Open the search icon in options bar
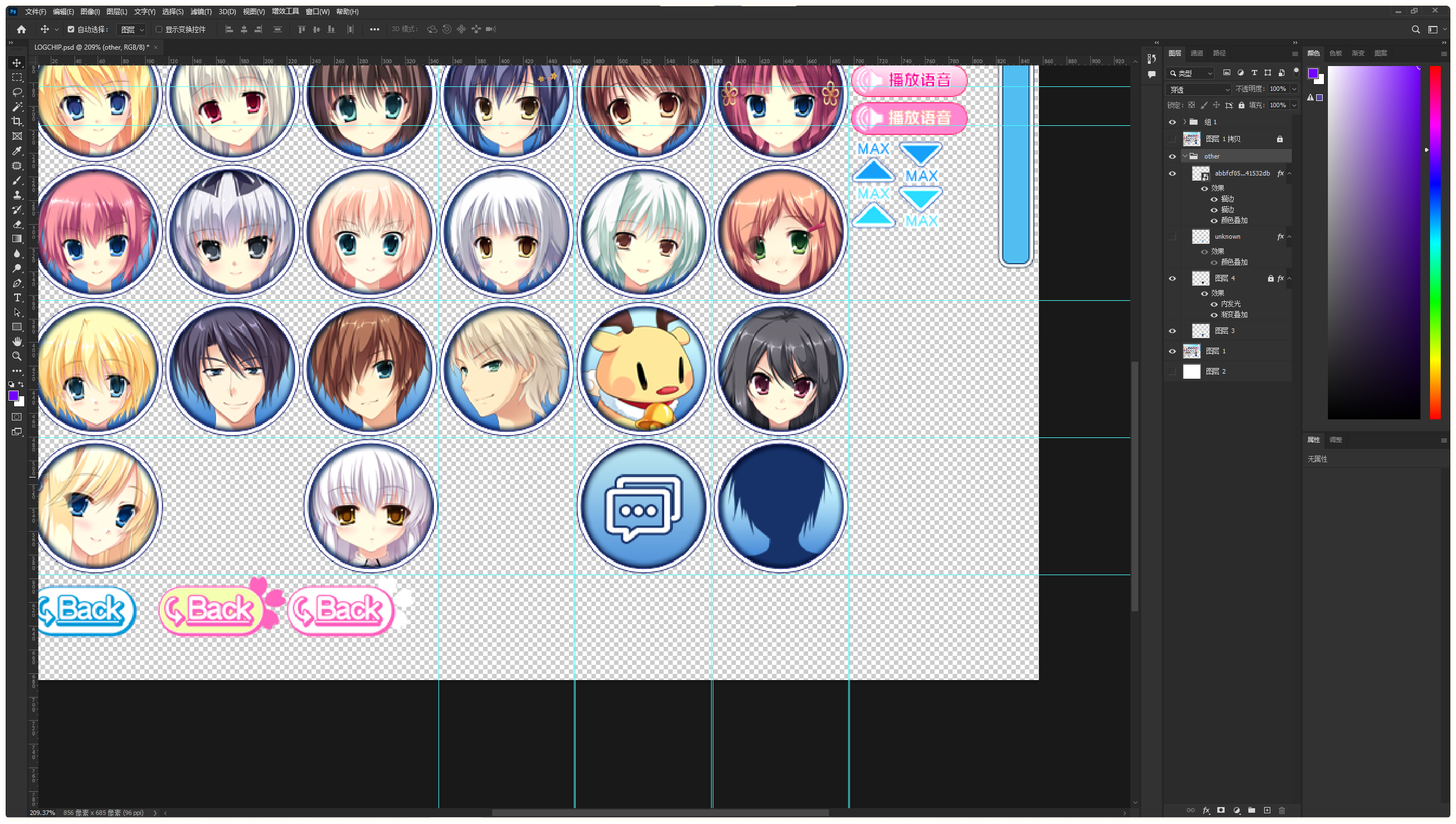 click(1415, 29)
